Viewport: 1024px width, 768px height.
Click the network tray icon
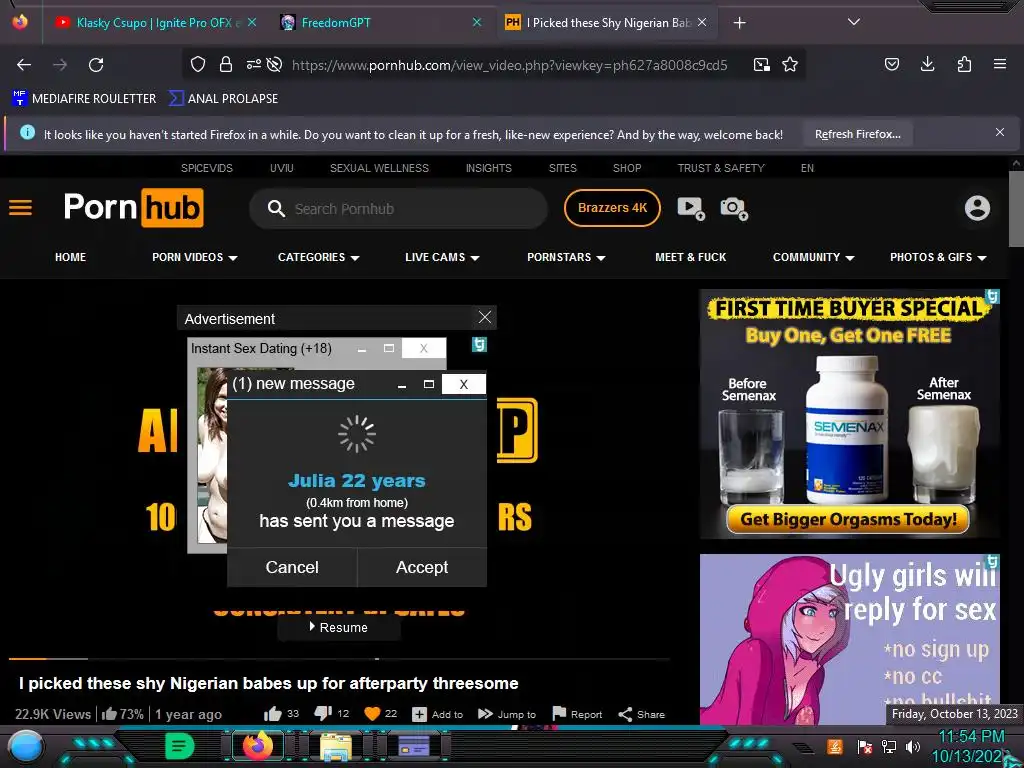(889, 746)
